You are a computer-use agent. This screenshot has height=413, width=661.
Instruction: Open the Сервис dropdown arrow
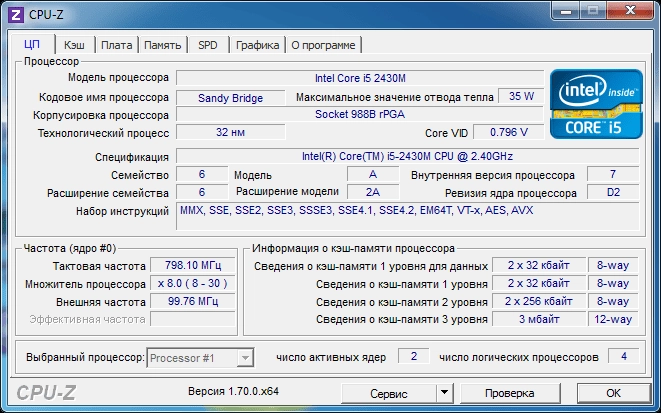pyautogui.click(x=444, y=393)
